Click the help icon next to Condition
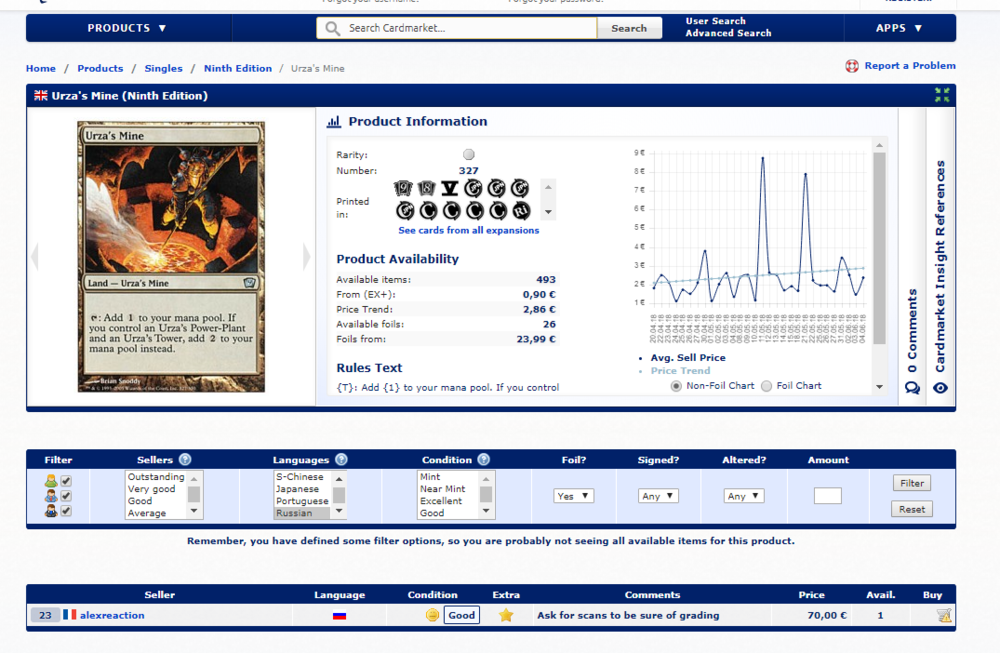This screenshot has width=1000, height=653. [x=484, y=460]
